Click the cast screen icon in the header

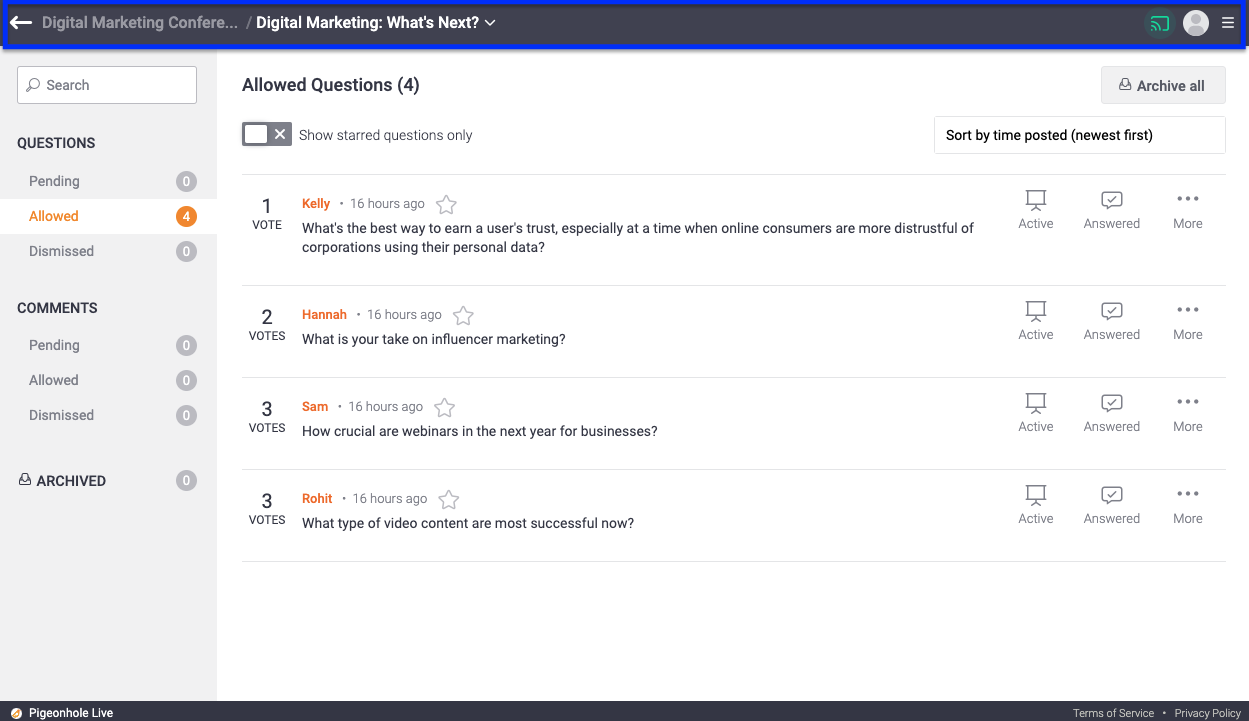click(1159, 23)
